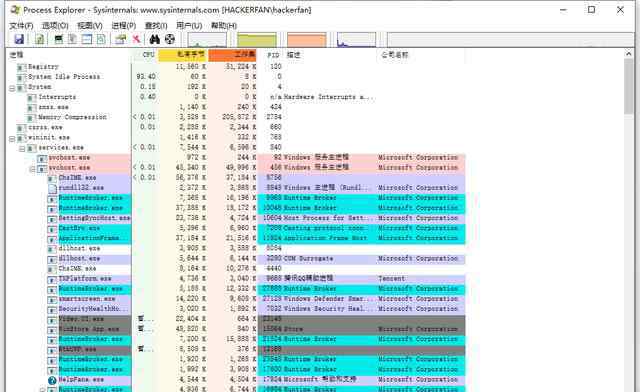Open the 文件(F) menu
Screen dimensions: 640x392
(21, 25)
